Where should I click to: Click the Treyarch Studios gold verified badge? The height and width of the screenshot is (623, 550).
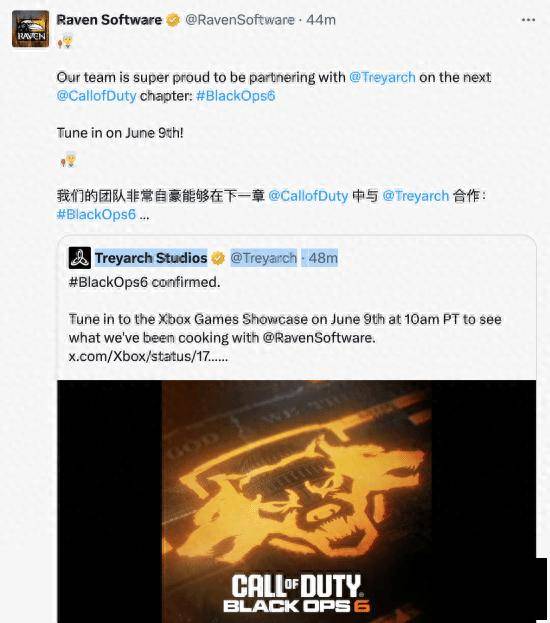[x=218, y=258]
